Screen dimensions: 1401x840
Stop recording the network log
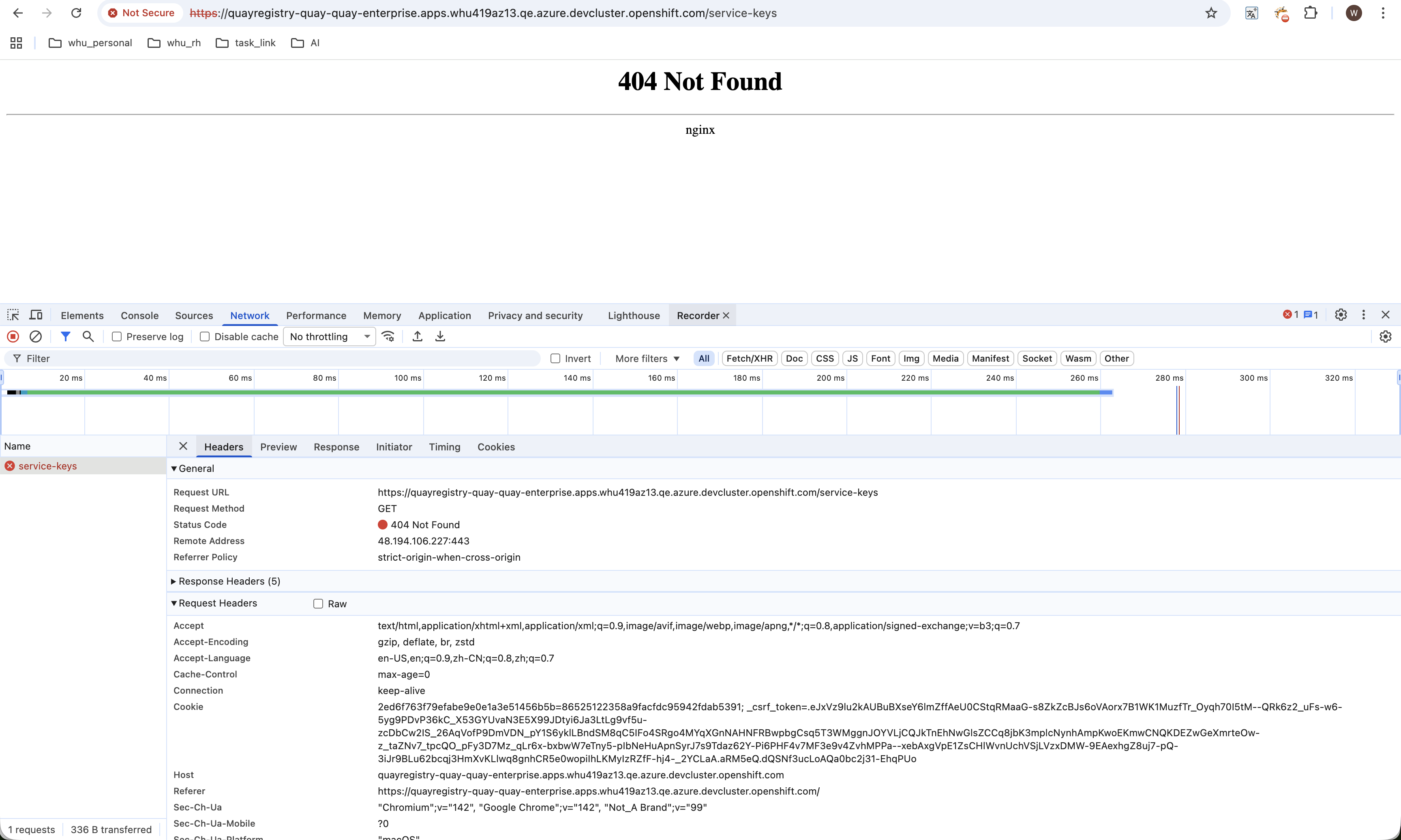pyautogui.click(x=13, y=337)
